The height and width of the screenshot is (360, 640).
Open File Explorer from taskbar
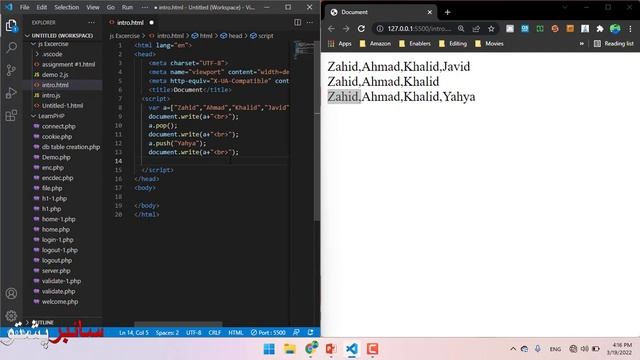pyautogui.click(x=290, y=349)
